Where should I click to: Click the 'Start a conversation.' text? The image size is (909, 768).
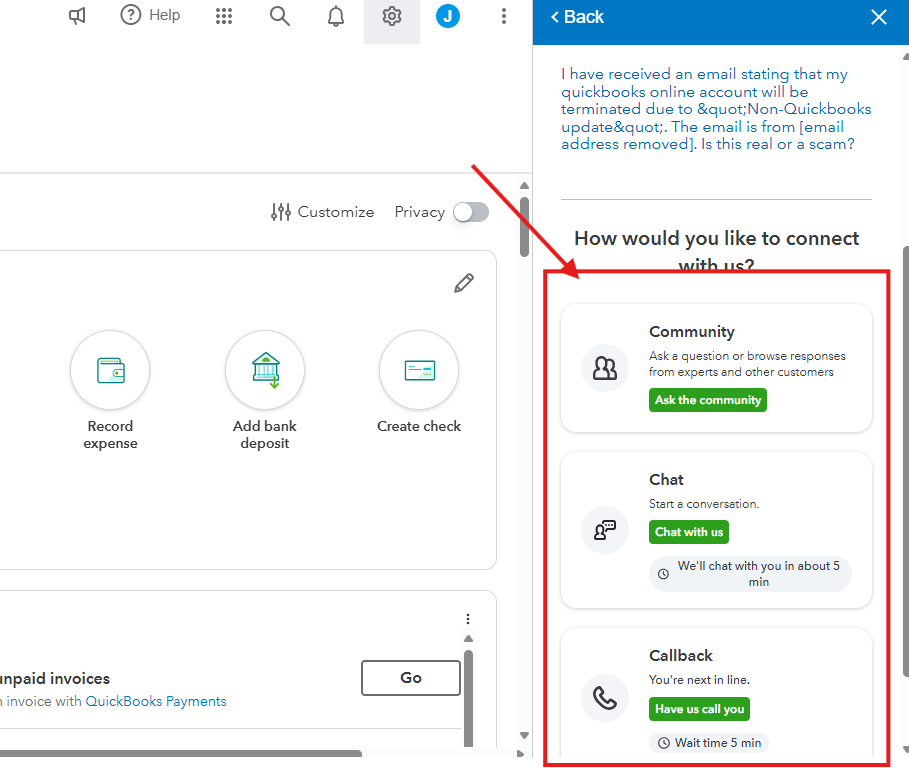click(704, 504)
